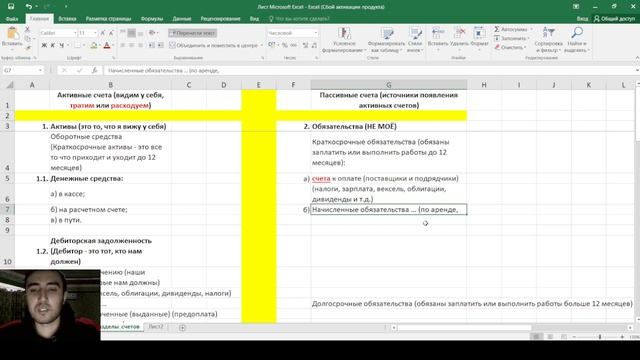Add a new sheet with the plus icon

click(x=182, y=327)
